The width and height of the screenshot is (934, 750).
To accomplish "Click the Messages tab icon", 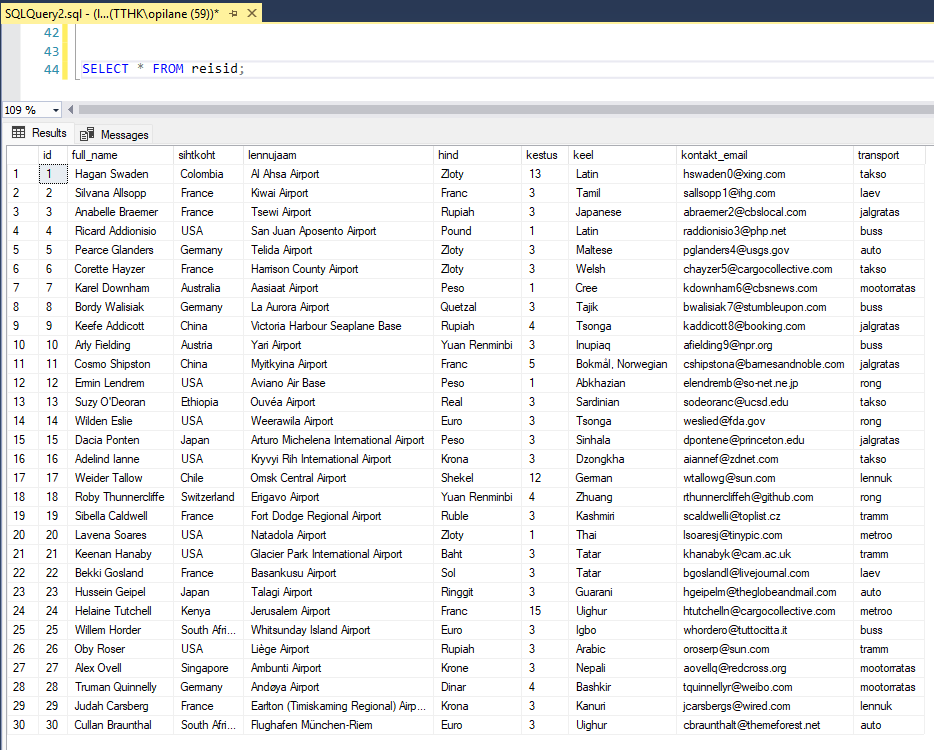I will [87, 134].
